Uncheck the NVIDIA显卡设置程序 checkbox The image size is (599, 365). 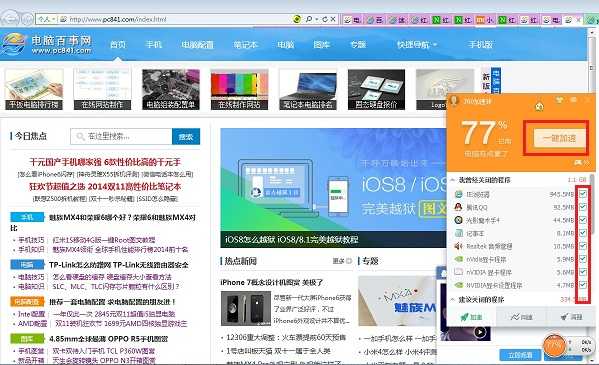click(583, 285)
